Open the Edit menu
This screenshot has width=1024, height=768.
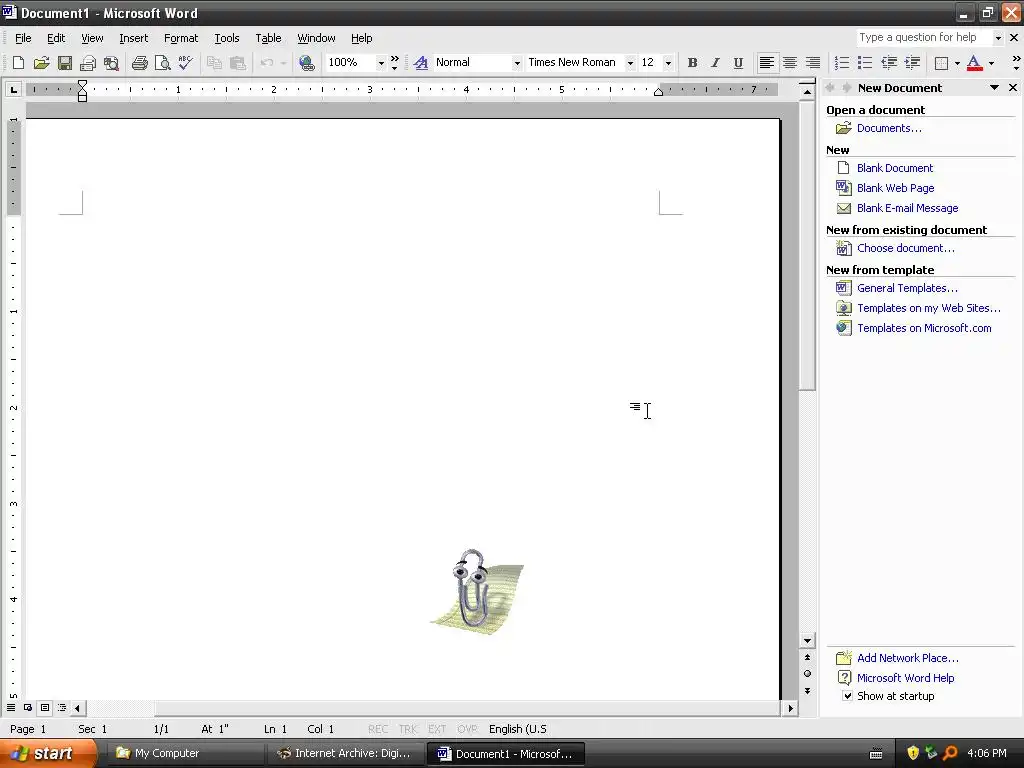pyautogui.click(x=56, y=39)
